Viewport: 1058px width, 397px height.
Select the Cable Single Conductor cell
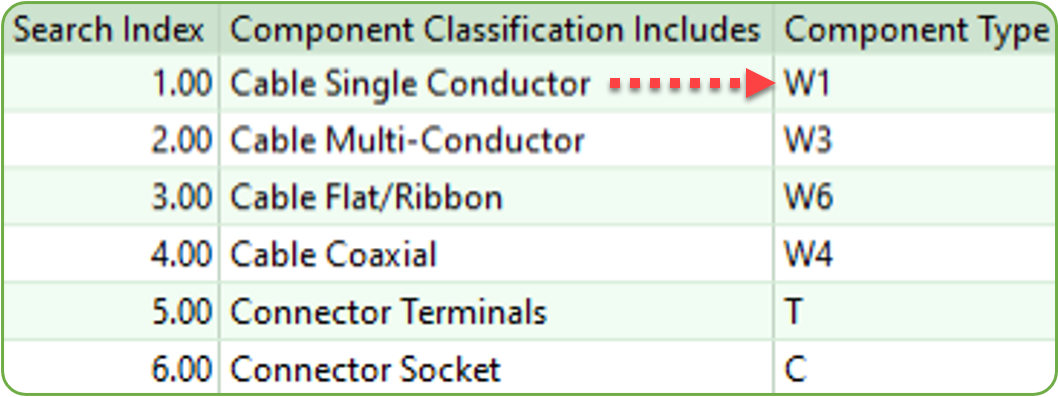(x=496, y=84)
